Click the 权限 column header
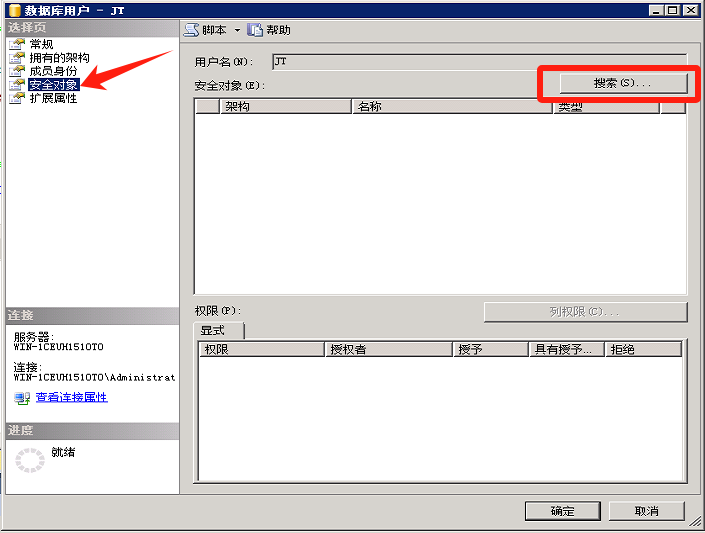 point(261,349)
